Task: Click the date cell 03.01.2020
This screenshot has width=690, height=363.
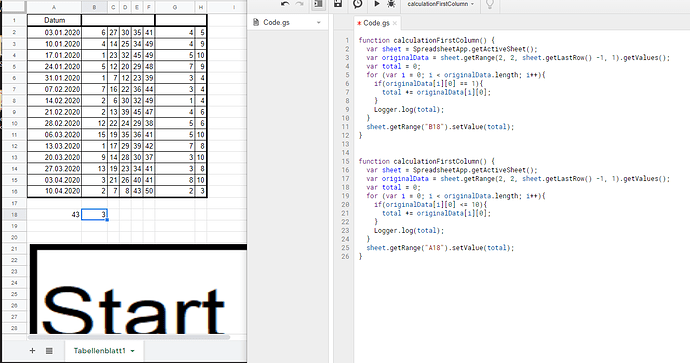Action: click(x=54, y=32)
